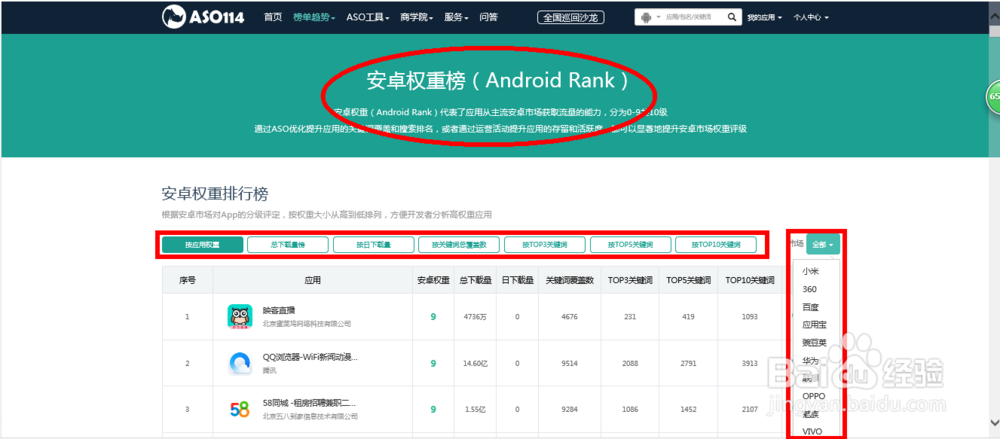Select the 按日下载量 tab

(x=373, y=244)
